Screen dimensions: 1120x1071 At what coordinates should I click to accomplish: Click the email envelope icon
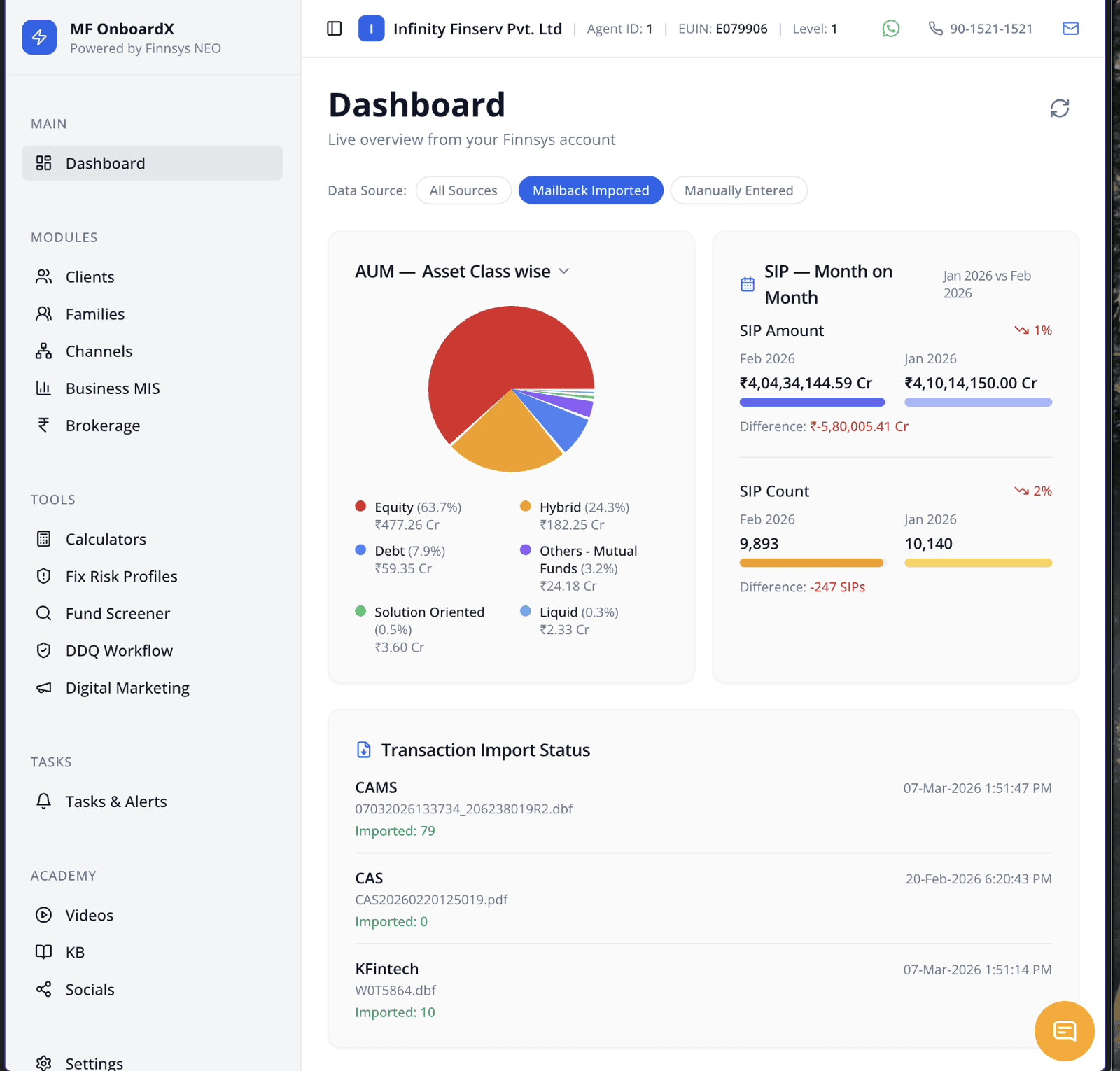pos(1070,29)
